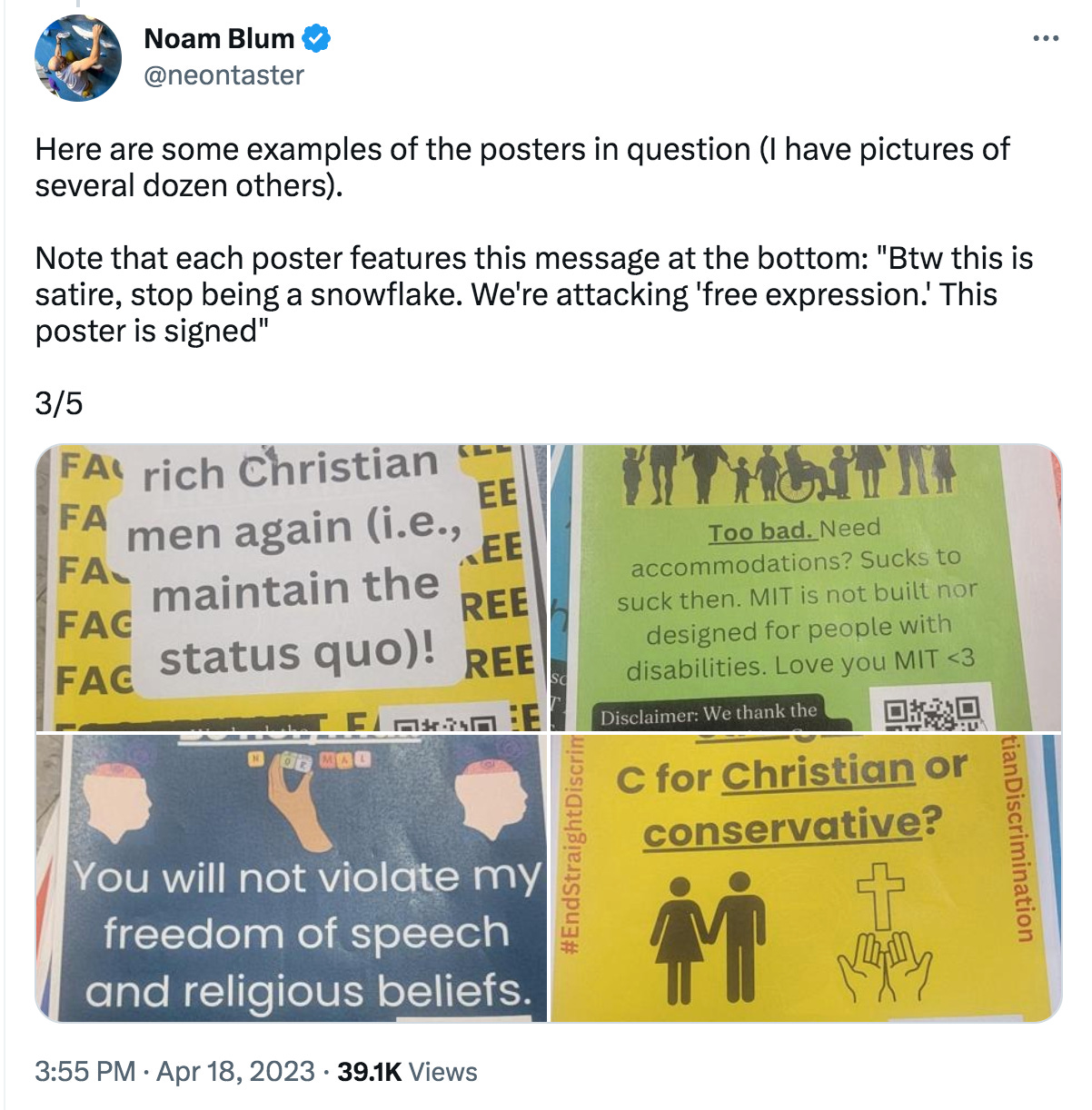
Task: Click the QR code on the top-left yellow poster
Action: pos(446,721)
